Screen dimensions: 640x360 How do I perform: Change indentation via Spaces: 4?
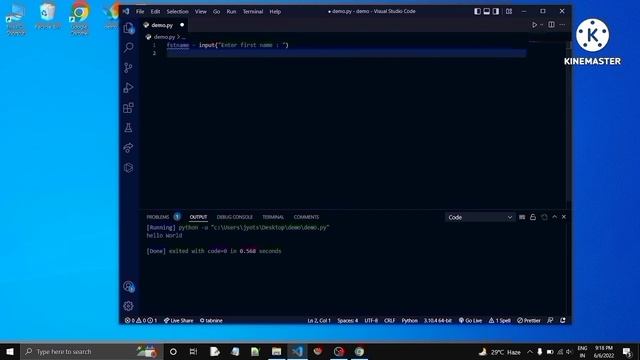347,320
